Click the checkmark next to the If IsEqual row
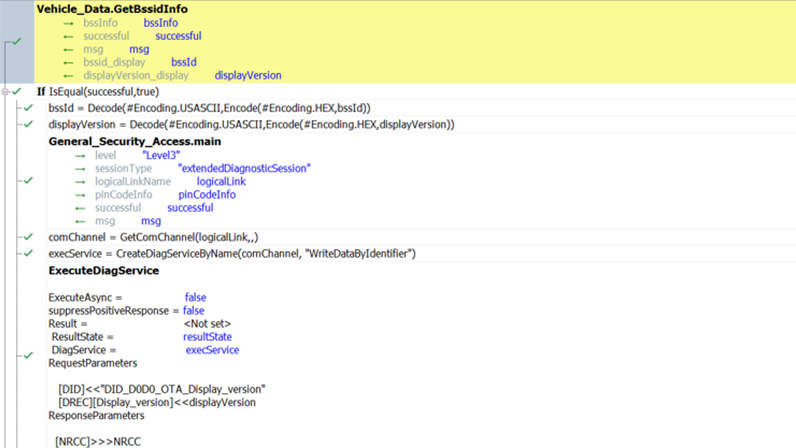The height and width of the screenshot is (448, 796). (x=17, y=91)
